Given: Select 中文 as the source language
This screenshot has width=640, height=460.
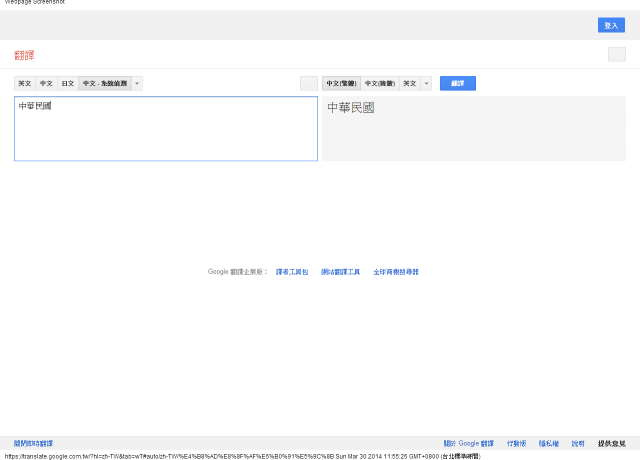Looking at the screenshot, I should point(46,83).
